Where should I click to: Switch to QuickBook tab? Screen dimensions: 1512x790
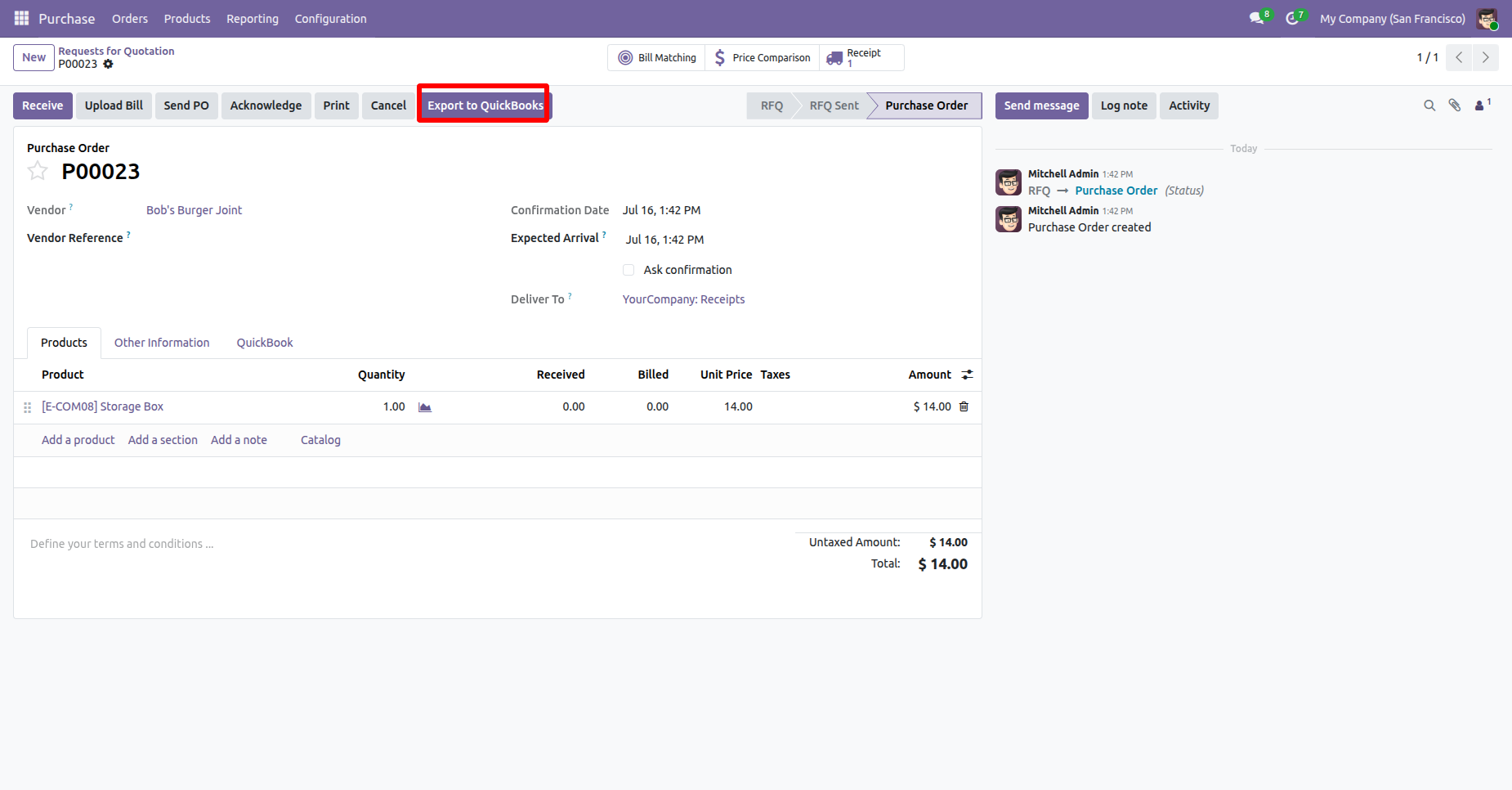coord(265,343)
